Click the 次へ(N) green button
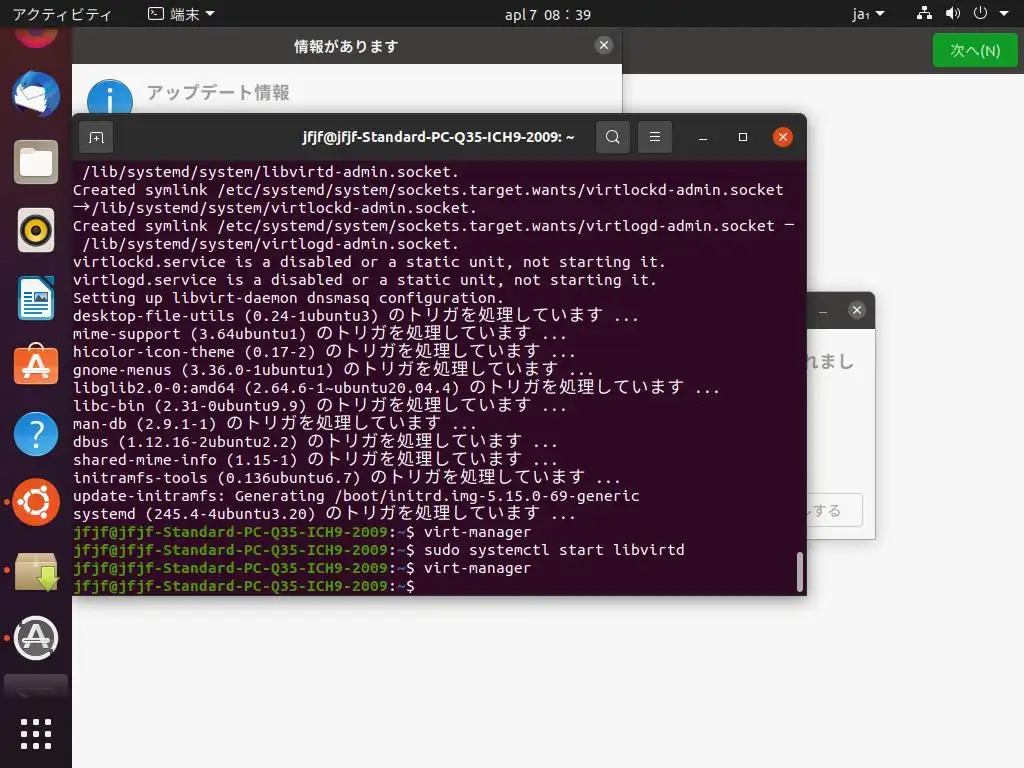Viewport: 1024px width, 768px height. [x=974, y=50]
